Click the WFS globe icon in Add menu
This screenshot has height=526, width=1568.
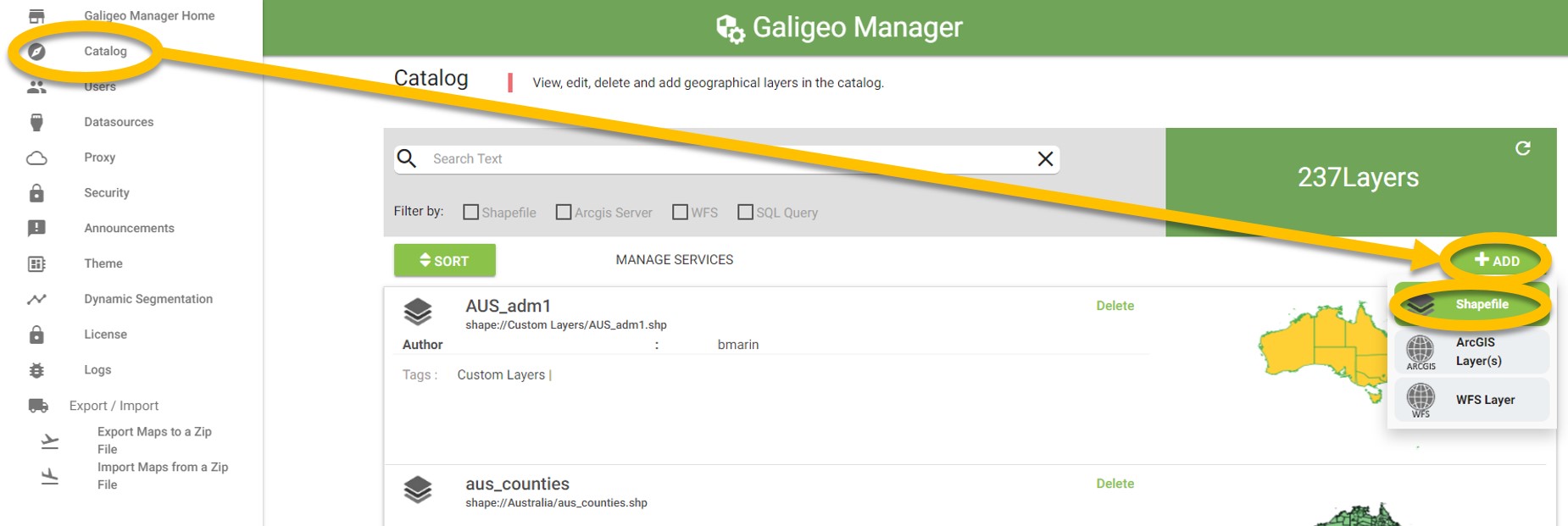click(x=1421, y=399)
